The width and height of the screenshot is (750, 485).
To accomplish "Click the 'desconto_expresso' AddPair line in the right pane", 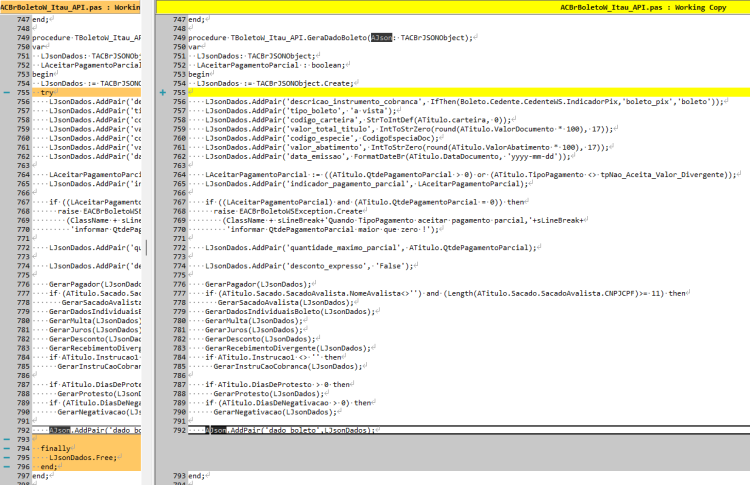I will pyautogui.click(x=309, y=265).
